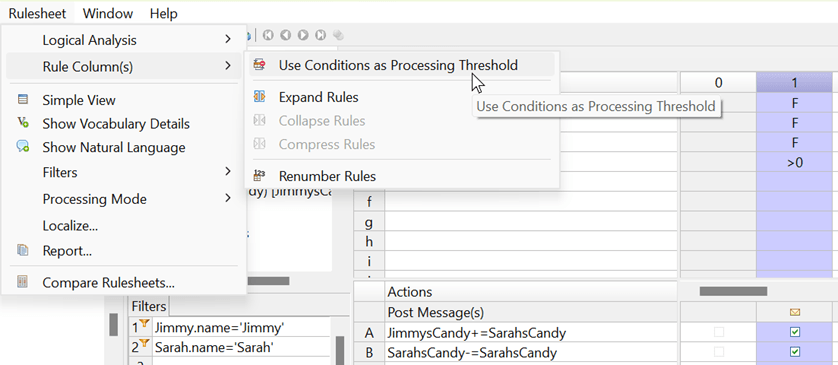The width and height of the screenshot is (838, 365).
Task: Click the Show Vocabulary Details icon
Action: (x=22, y=123)
